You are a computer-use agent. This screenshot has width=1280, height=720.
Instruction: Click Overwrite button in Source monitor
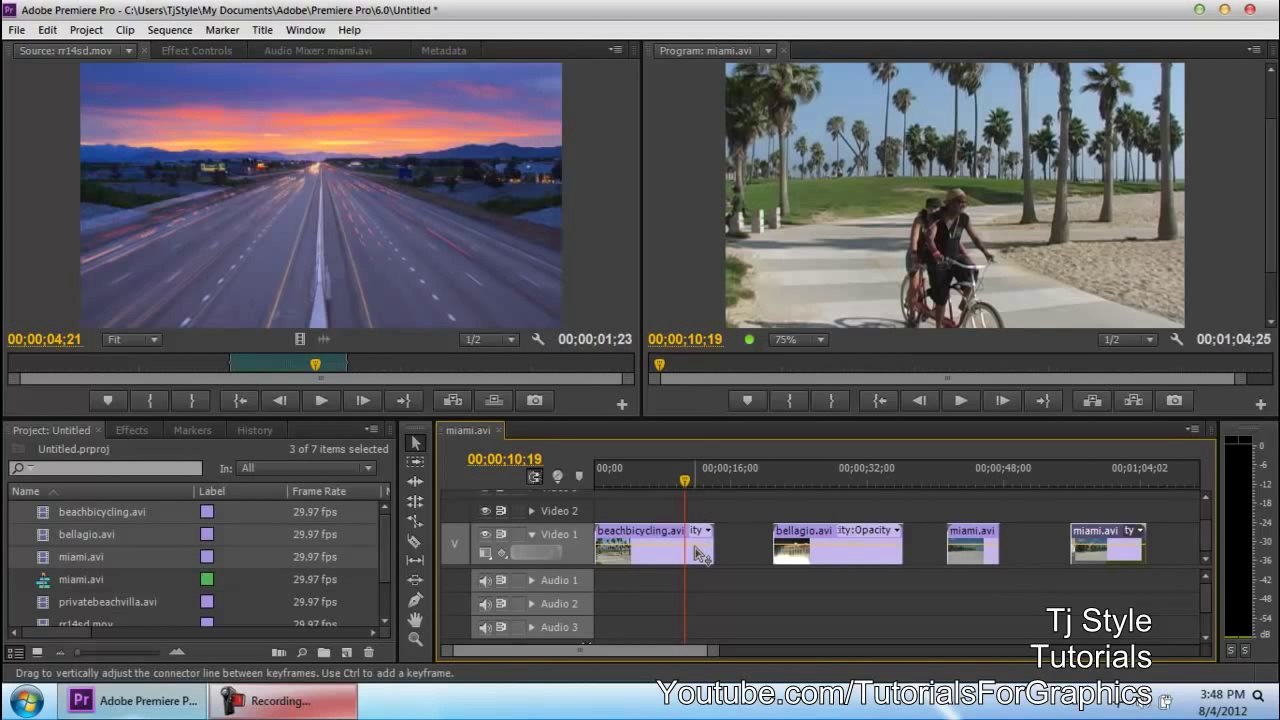(494, 401)
